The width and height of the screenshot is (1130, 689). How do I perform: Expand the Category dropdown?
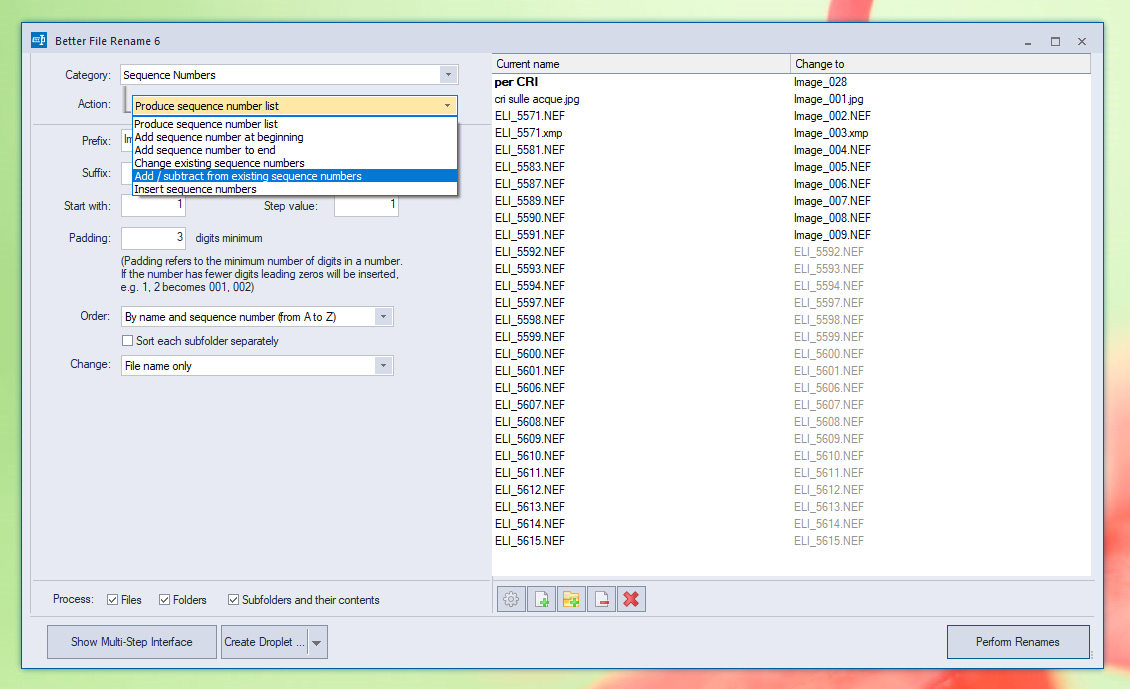tap(447, 75)
